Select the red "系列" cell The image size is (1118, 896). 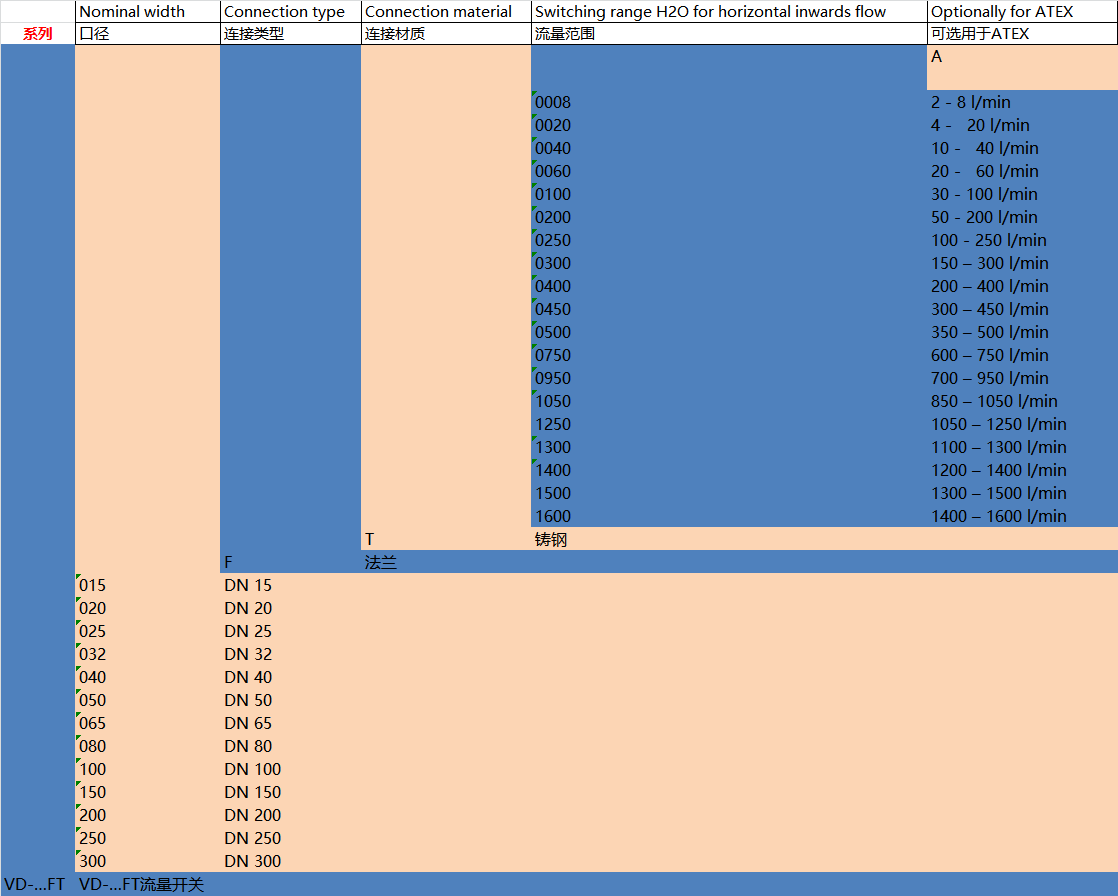pos(38,34)
